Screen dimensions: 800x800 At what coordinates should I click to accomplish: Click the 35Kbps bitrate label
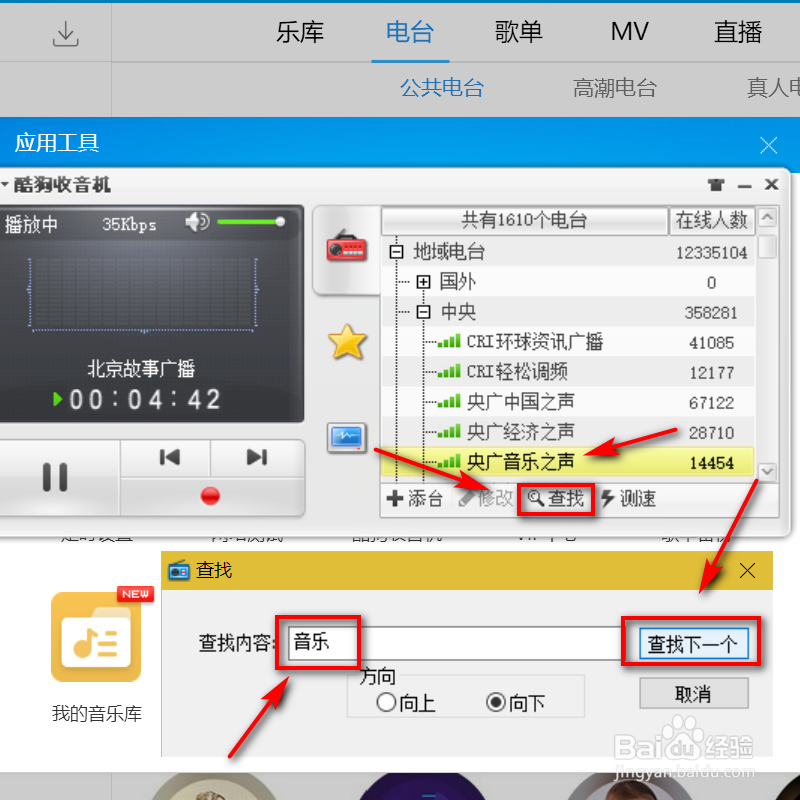click(129, 224)
